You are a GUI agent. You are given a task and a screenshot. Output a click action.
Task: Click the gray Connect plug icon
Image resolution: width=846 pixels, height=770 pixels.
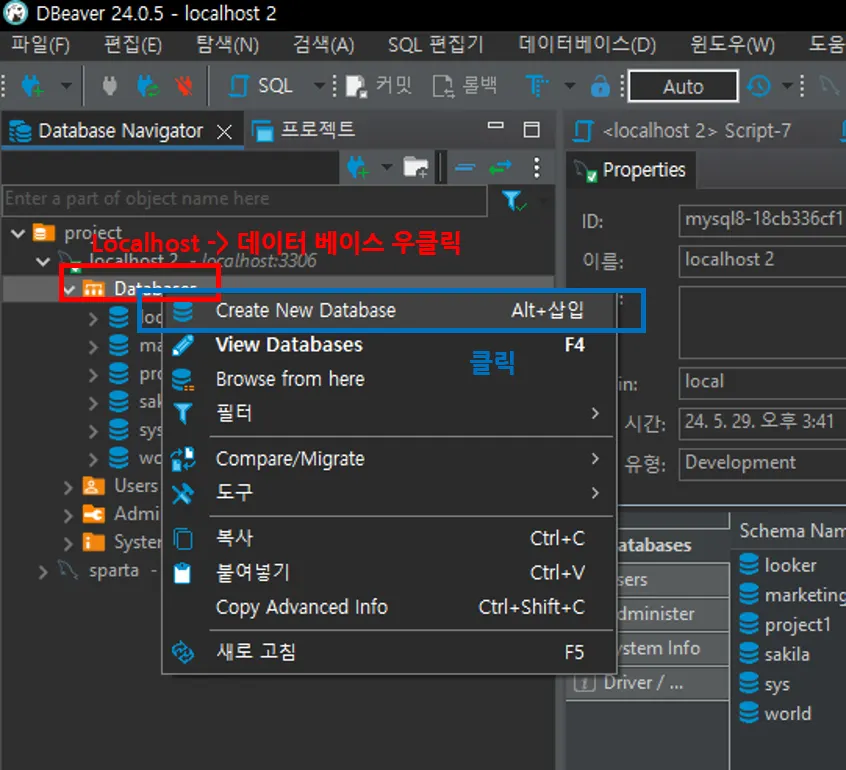[110, 85]
